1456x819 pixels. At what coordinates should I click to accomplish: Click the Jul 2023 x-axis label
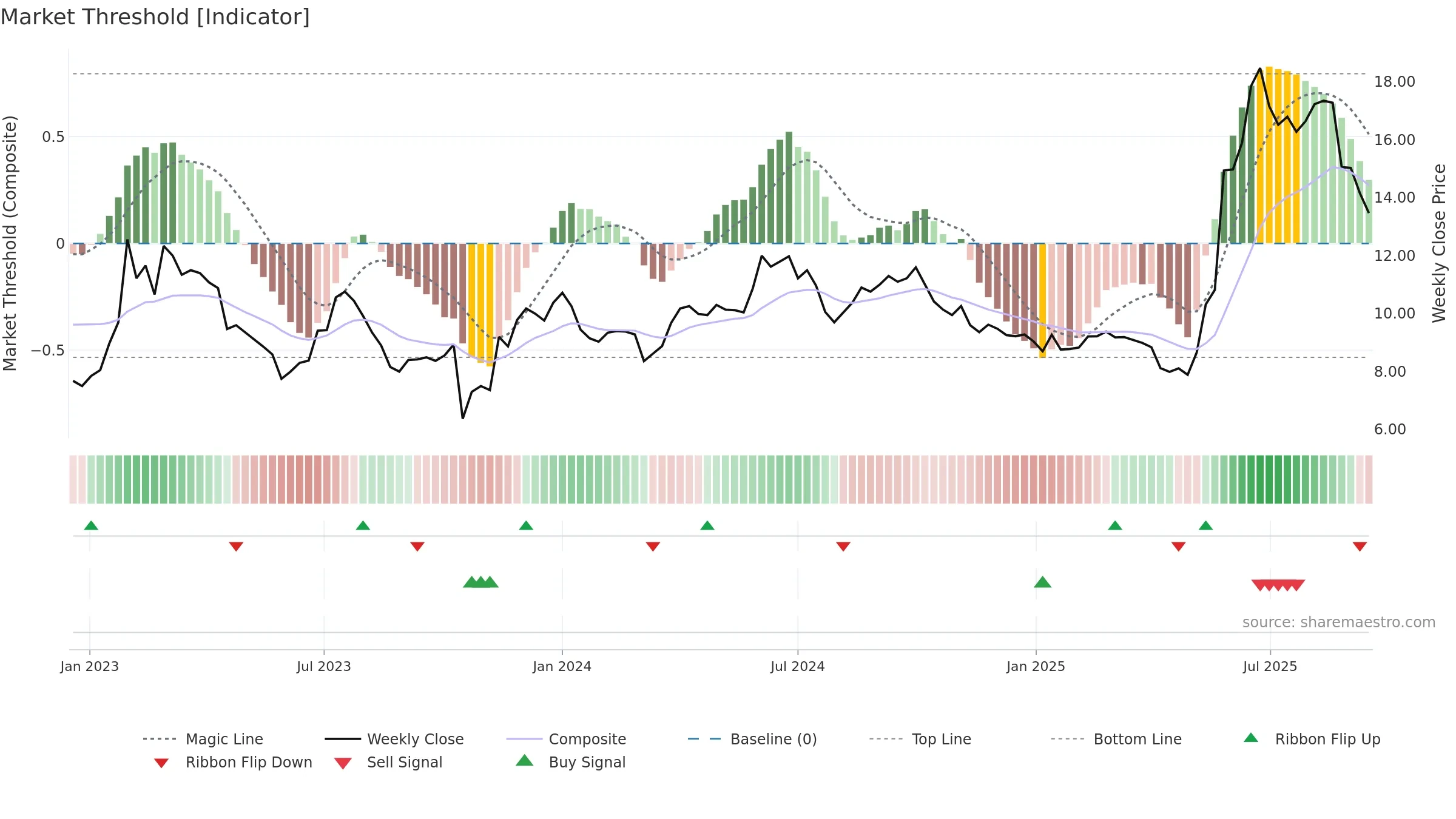click(x=324, y=667)
